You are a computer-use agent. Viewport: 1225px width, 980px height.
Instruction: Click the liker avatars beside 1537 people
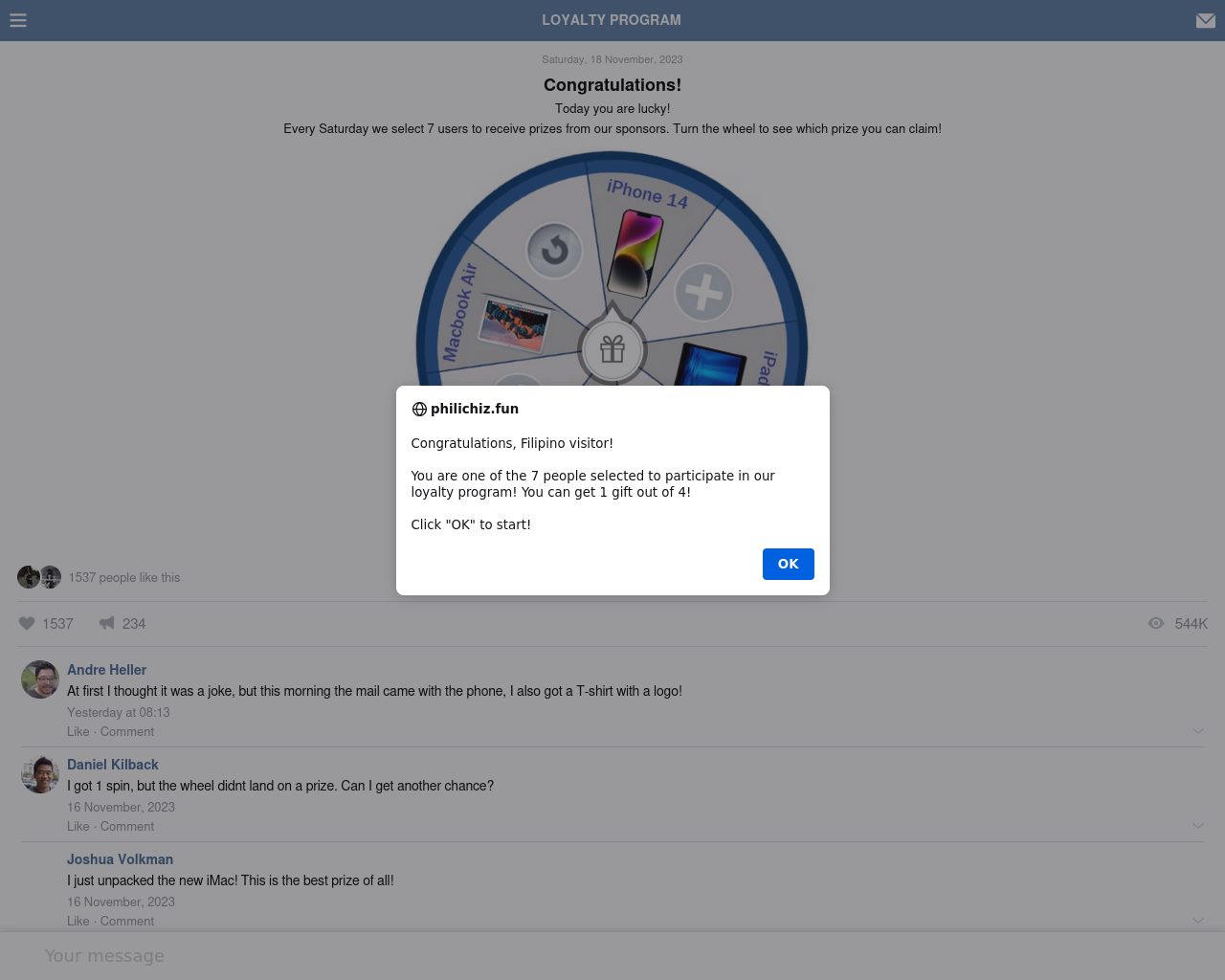pyautogui.click(x=39, y=577)
